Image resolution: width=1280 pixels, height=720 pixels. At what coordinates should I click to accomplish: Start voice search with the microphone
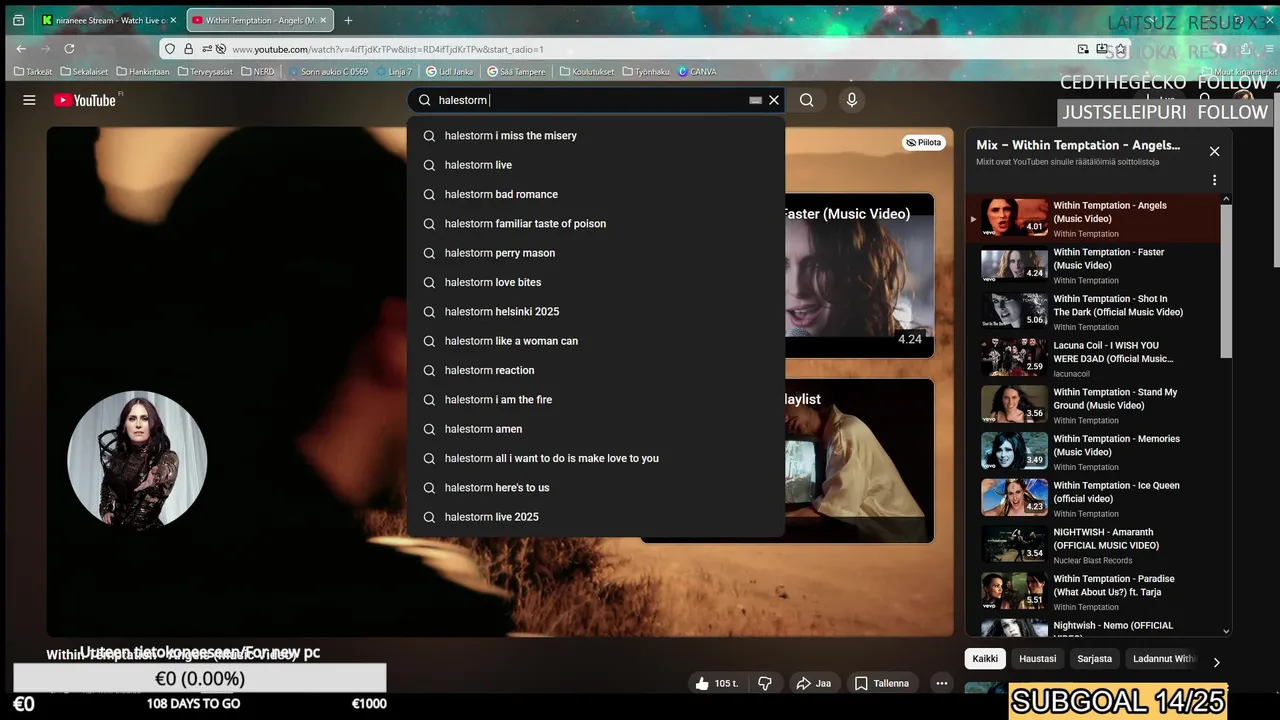pos(852,100)
